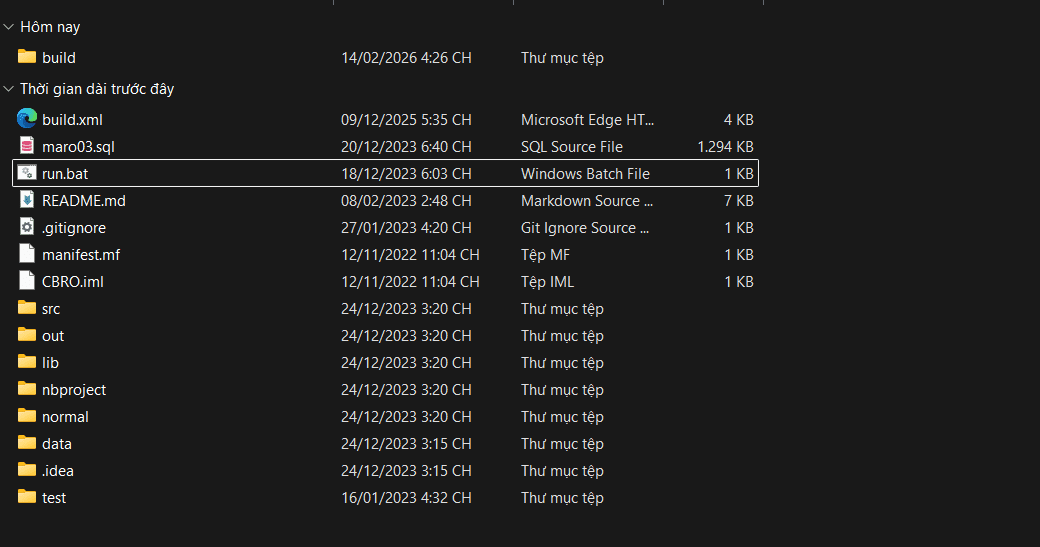This screenshot has width=1040, height=547.
Task: Click the data folder name
Action: pos(56,444)
